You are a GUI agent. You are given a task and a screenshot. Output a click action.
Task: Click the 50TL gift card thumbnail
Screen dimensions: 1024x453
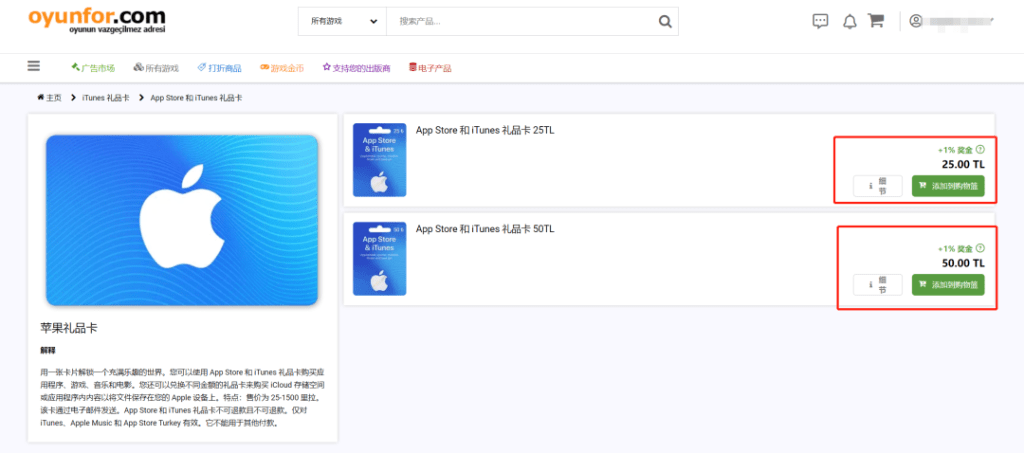pyautogui.click(x=379, y=258)
